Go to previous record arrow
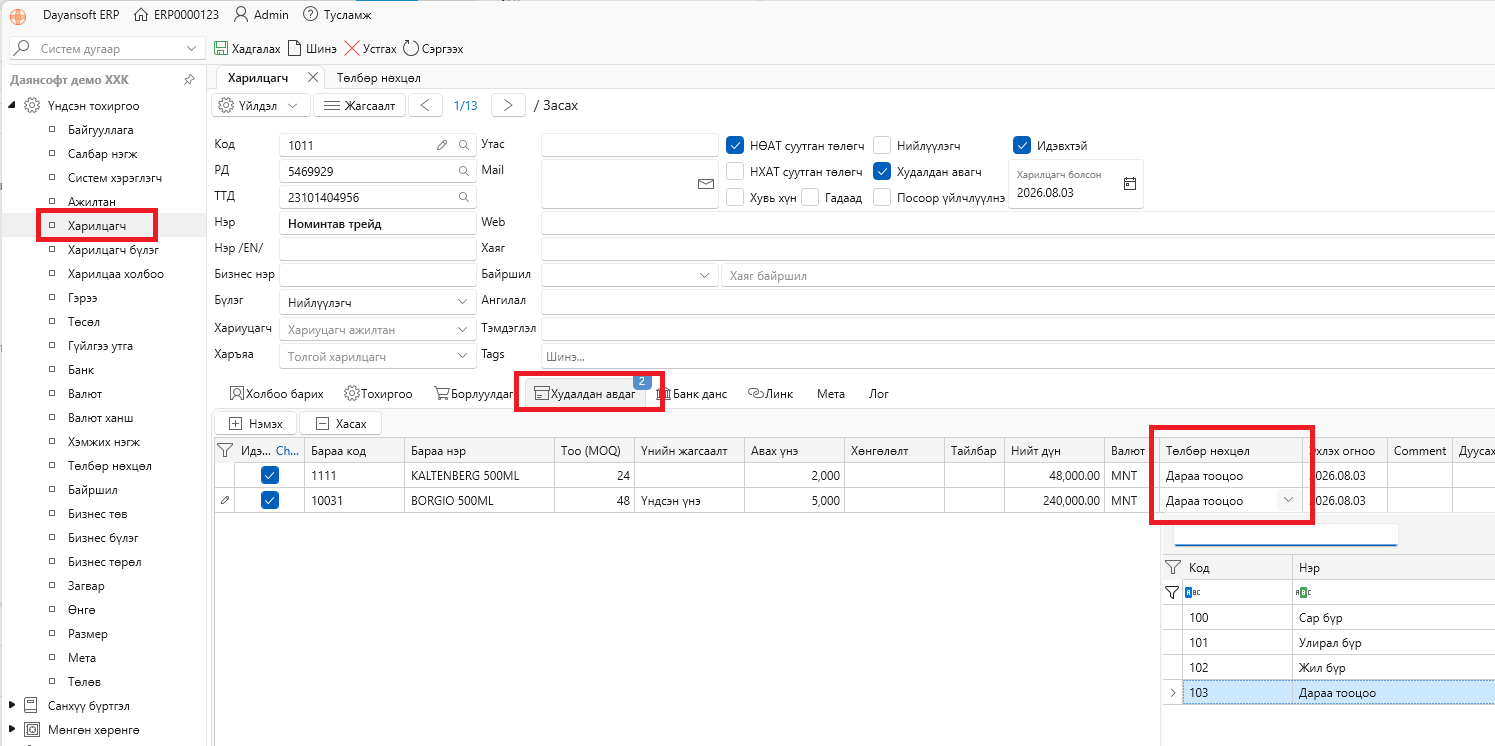Screen dimensions: 1495x746 point(425,105)
